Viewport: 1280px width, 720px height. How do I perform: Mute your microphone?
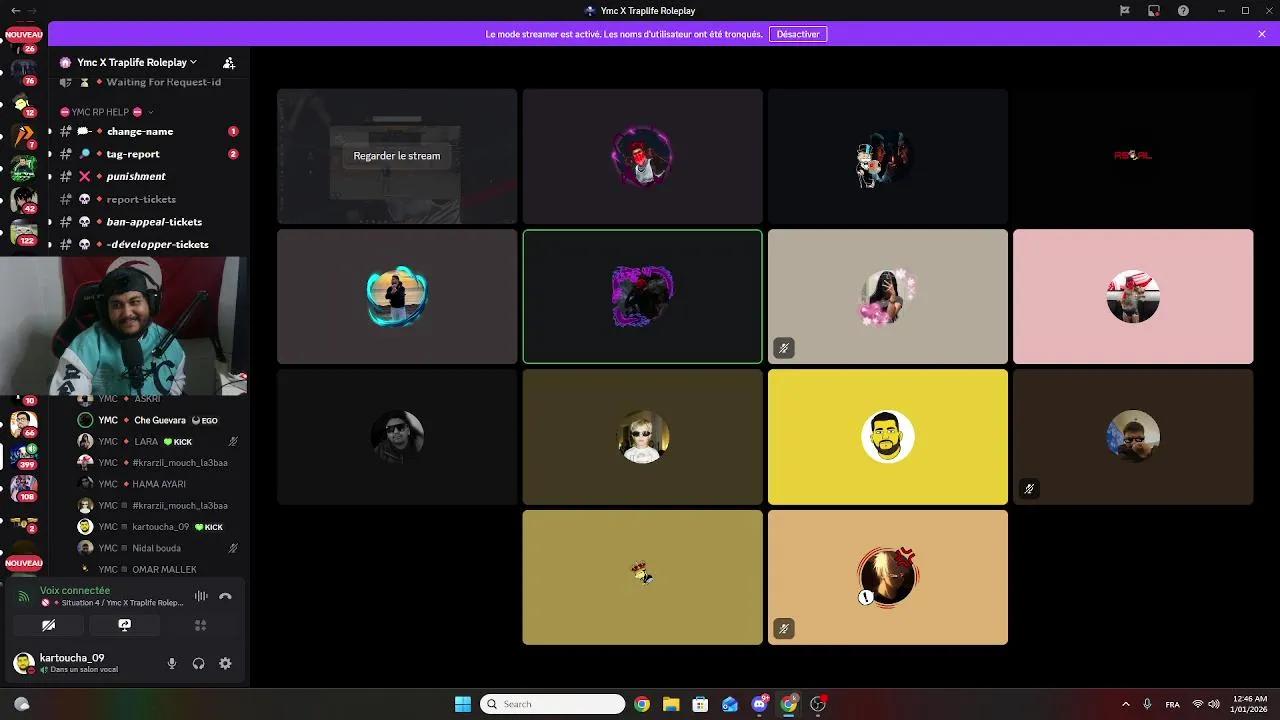(x=172, y=663)
